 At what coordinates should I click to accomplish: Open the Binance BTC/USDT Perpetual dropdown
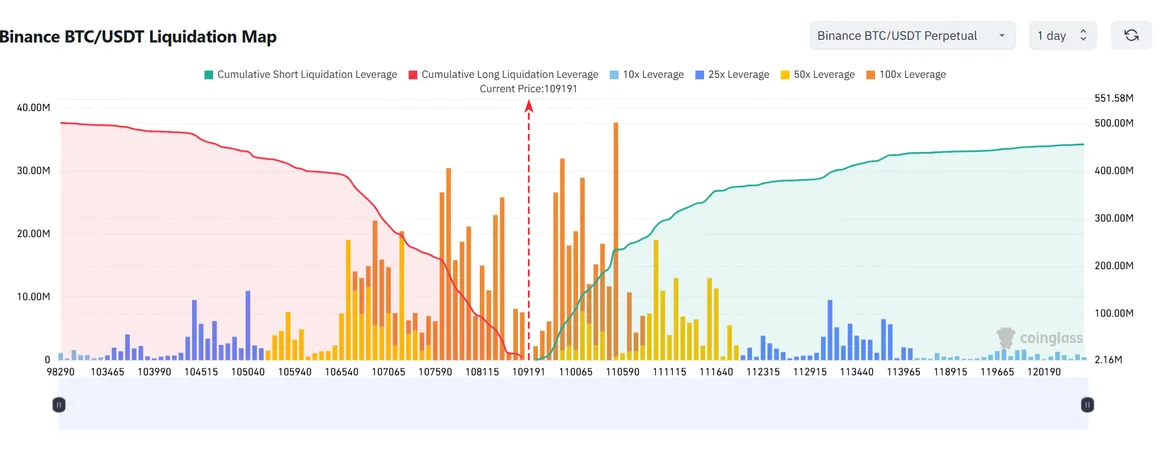(913, 36)
